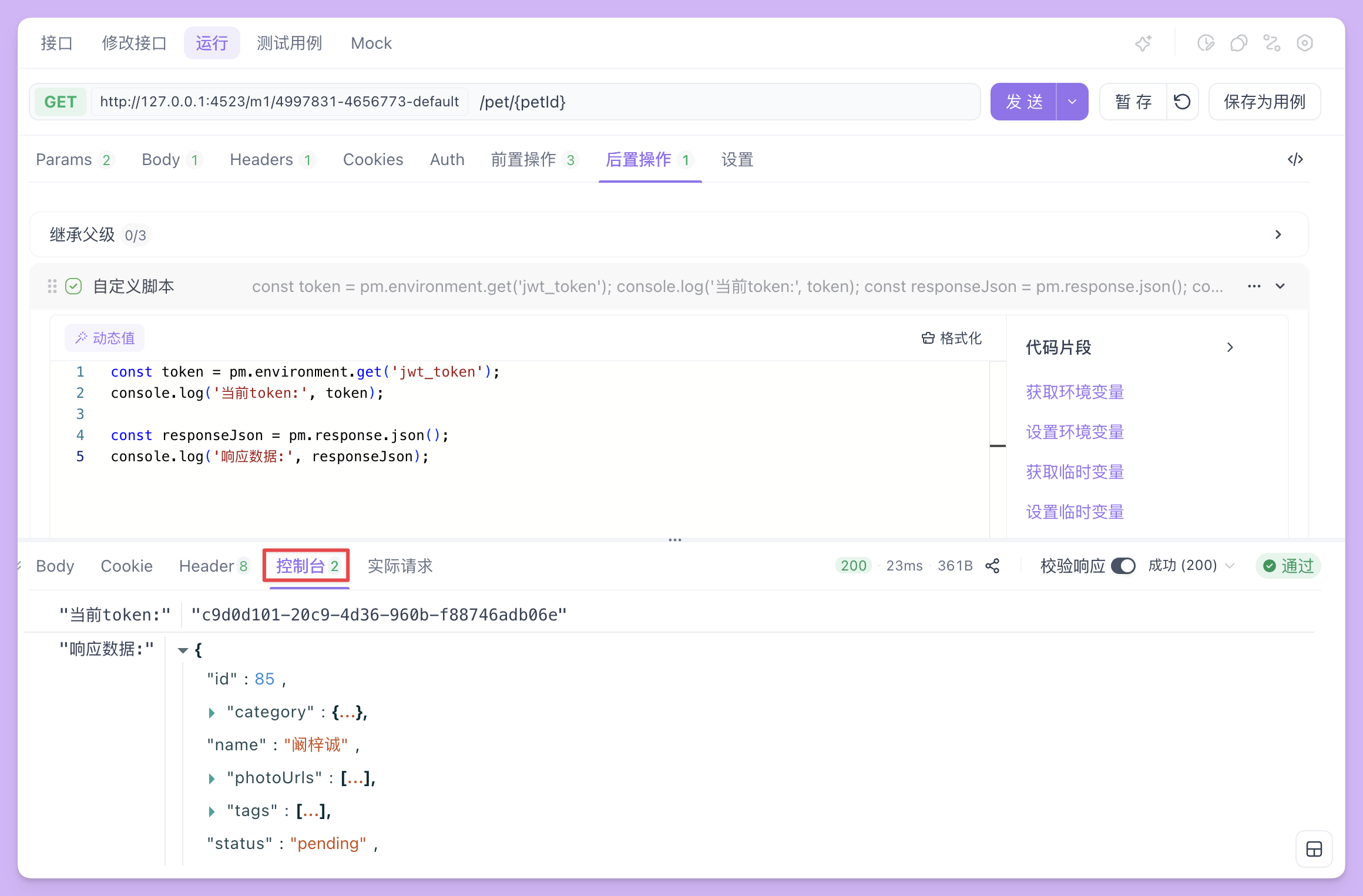Click the layout panel icon at bottom right

(x=1314, y=849)
